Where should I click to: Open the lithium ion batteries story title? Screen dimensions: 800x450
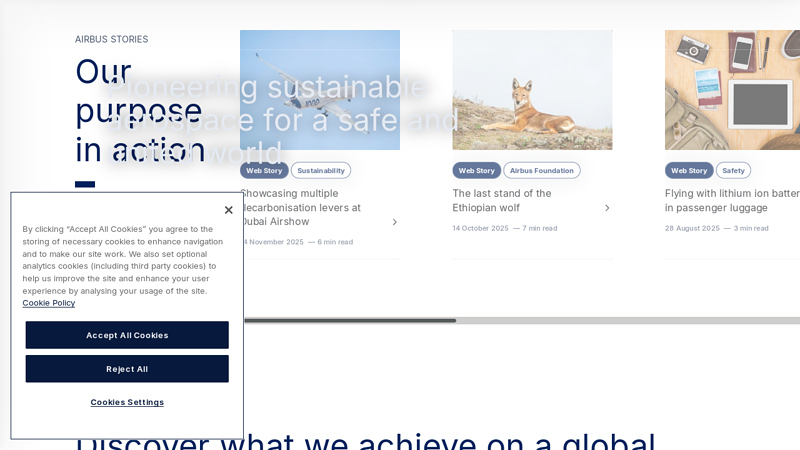[x=732, y=201]
